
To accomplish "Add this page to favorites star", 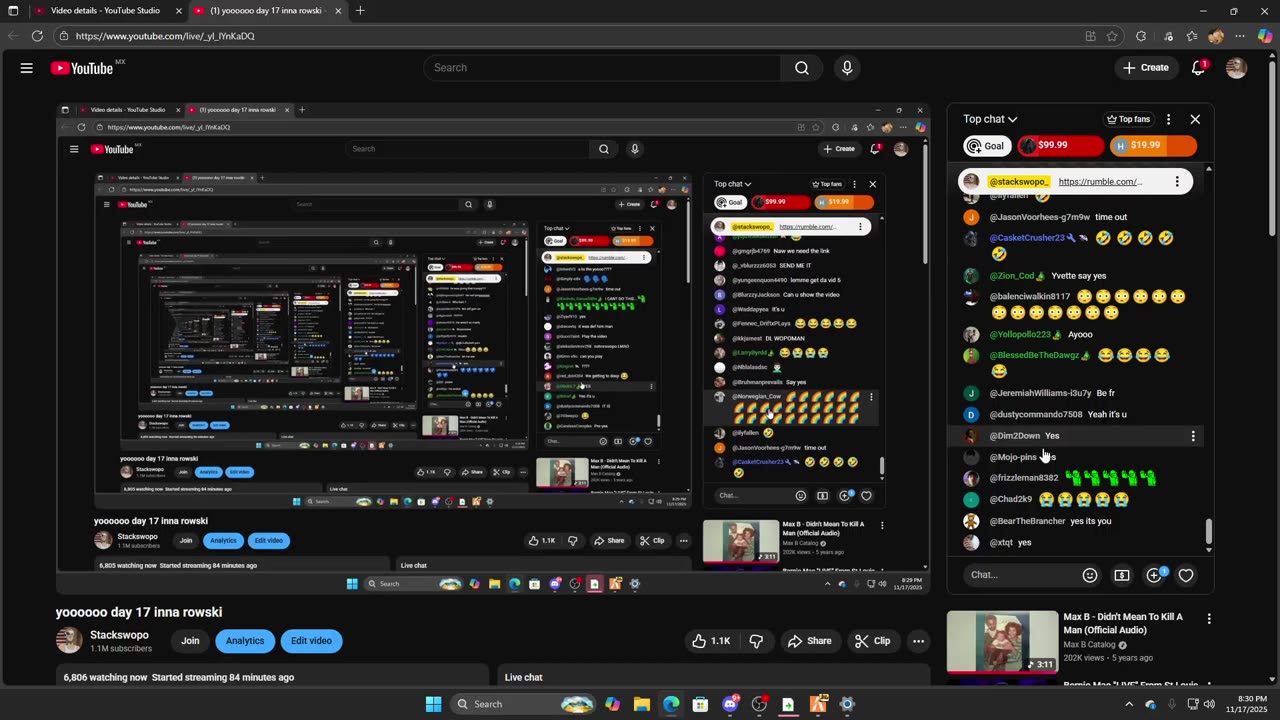I will (1112, 36).
